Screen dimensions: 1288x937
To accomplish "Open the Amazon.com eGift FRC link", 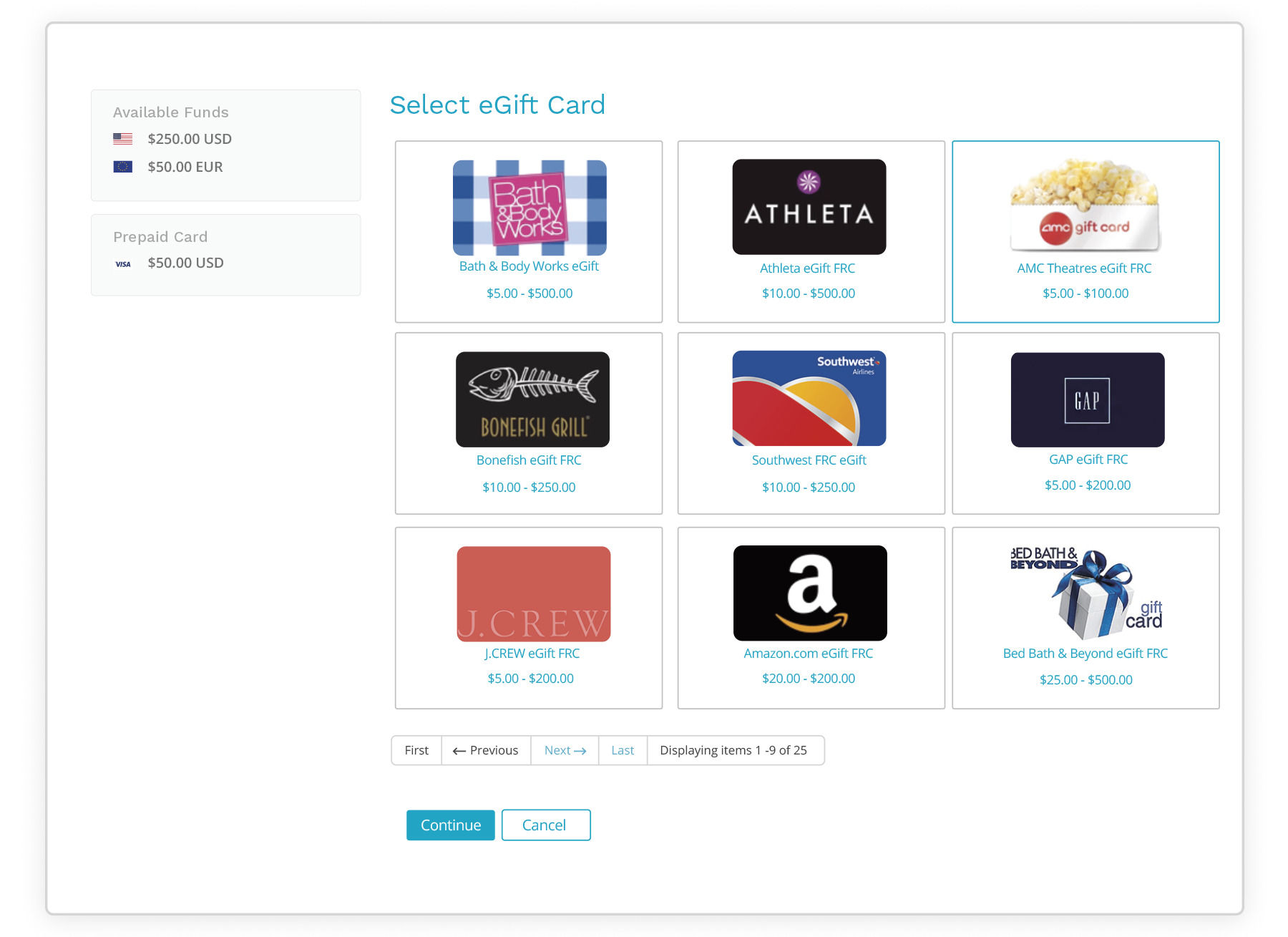I will coord(809,653).
